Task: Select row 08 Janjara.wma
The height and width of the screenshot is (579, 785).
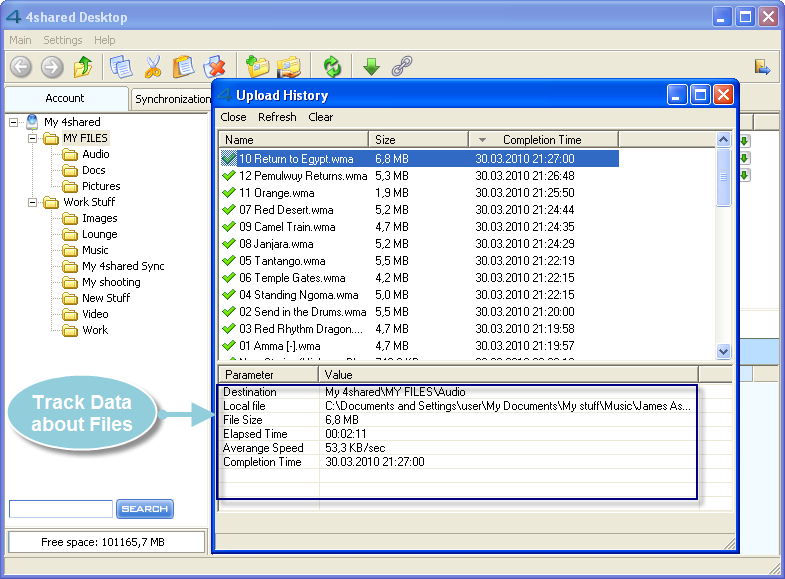Action: (x=419, y=244)
